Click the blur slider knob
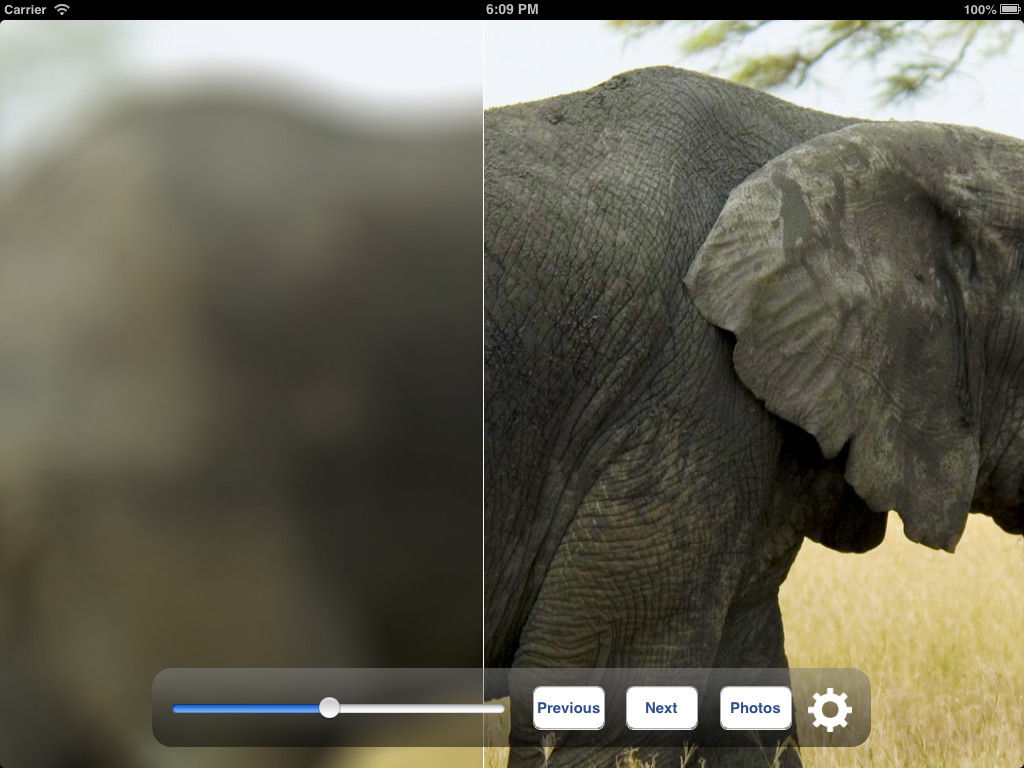 tap(329, 708)
